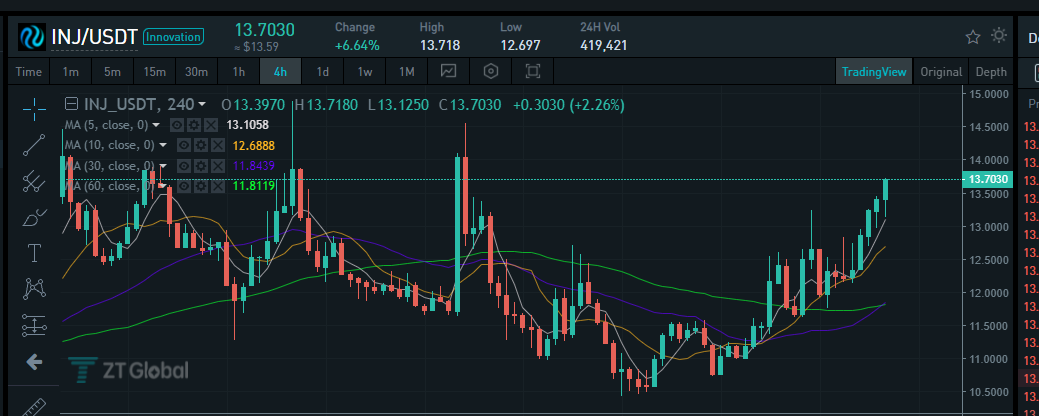The width and height of the screenshot is (1039, 416).
Task: Click the back arrow in drawing toolbar
Action: 34,362
